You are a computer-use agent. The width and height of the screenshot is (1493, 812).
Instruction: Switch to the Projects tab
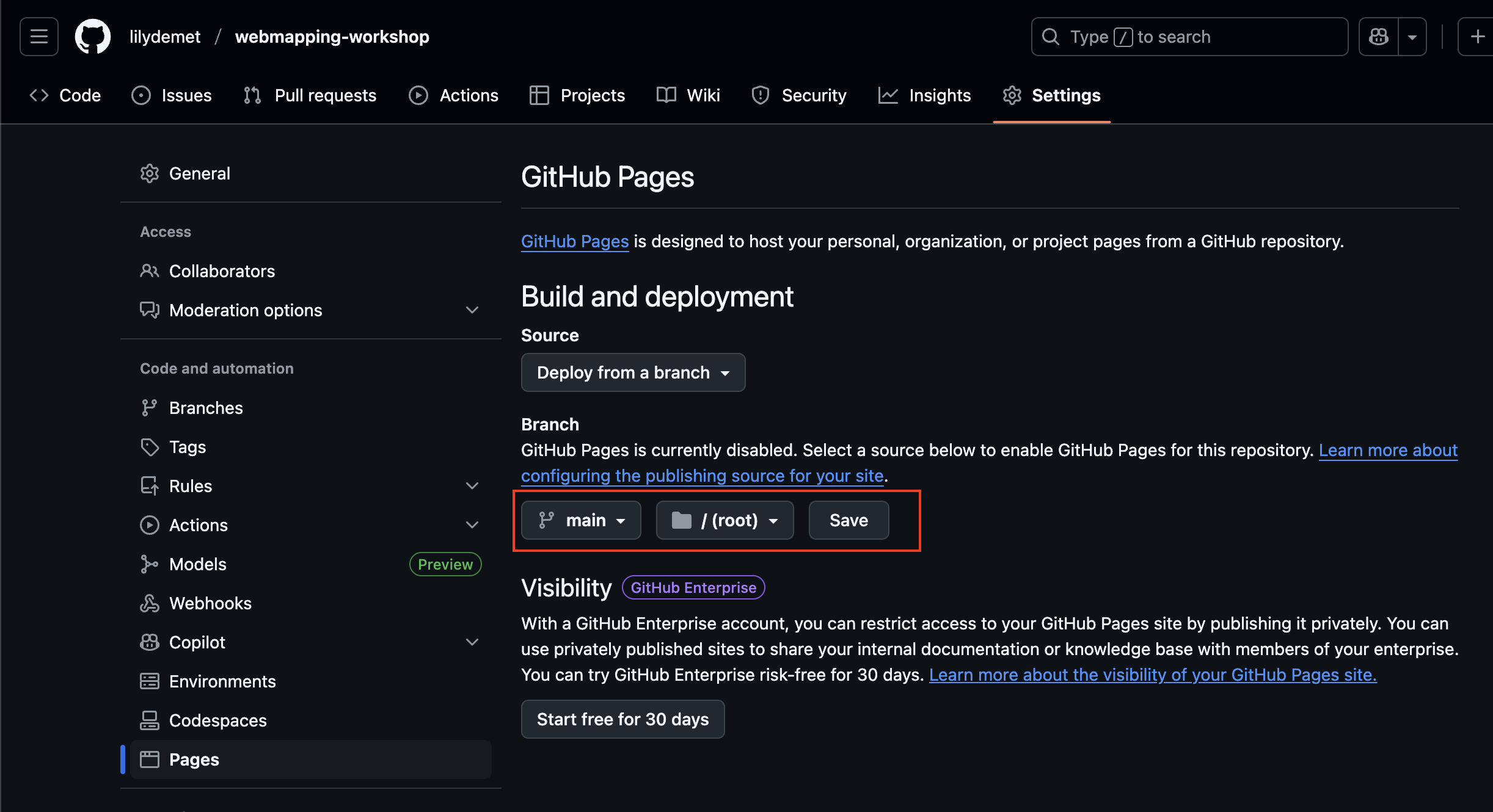(577, 95)
